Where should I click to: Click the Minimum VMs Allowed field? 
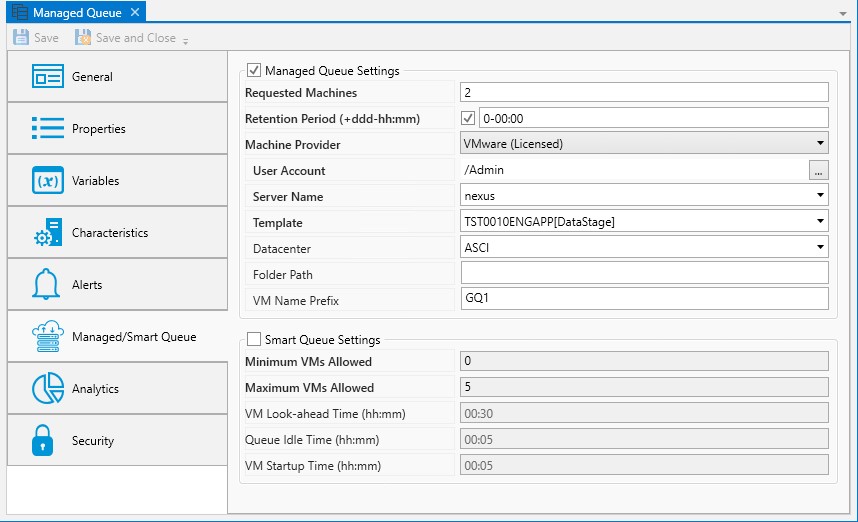pyautogui.click(x=644, y=361)
